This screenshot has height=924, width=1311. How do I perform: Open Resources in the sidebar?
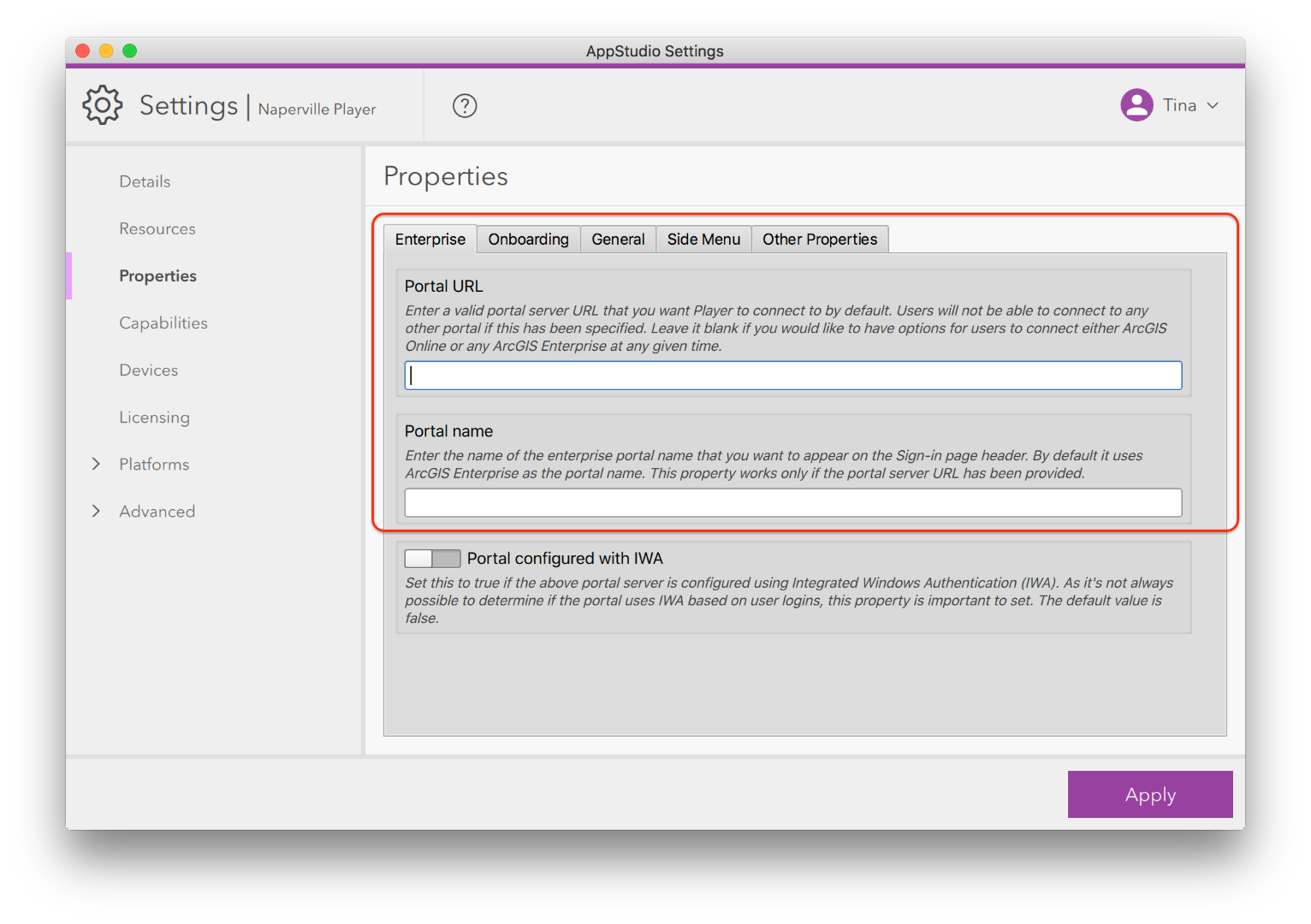point(157,228)
